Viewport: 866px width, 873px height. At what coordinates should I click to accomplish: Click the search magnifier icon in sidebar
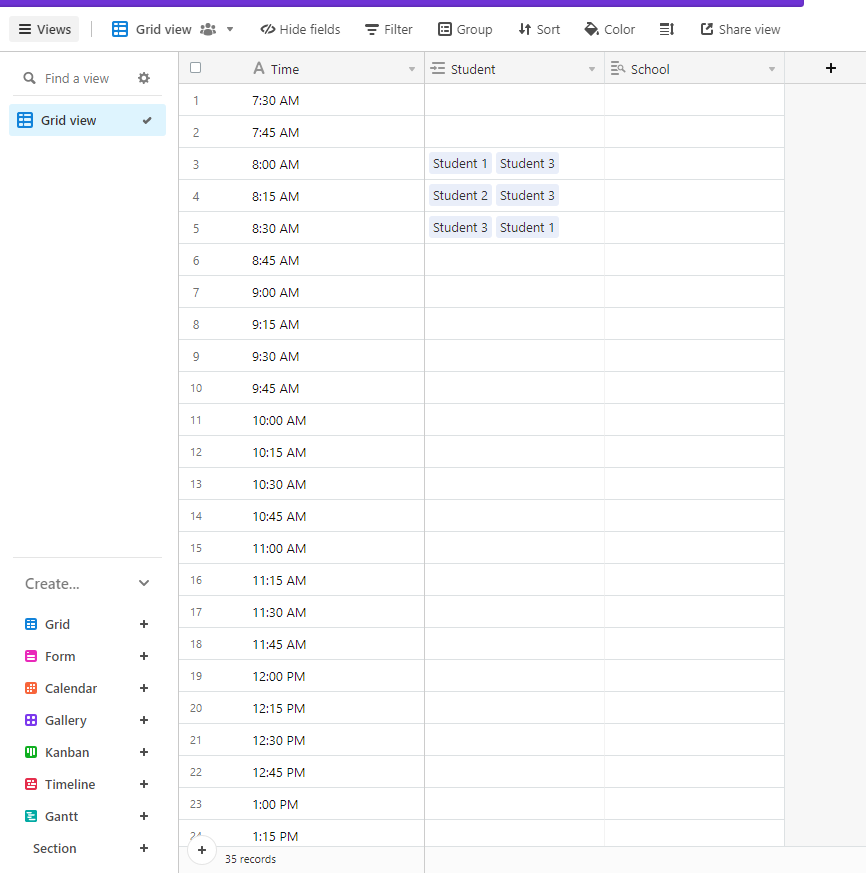point(30,79)
